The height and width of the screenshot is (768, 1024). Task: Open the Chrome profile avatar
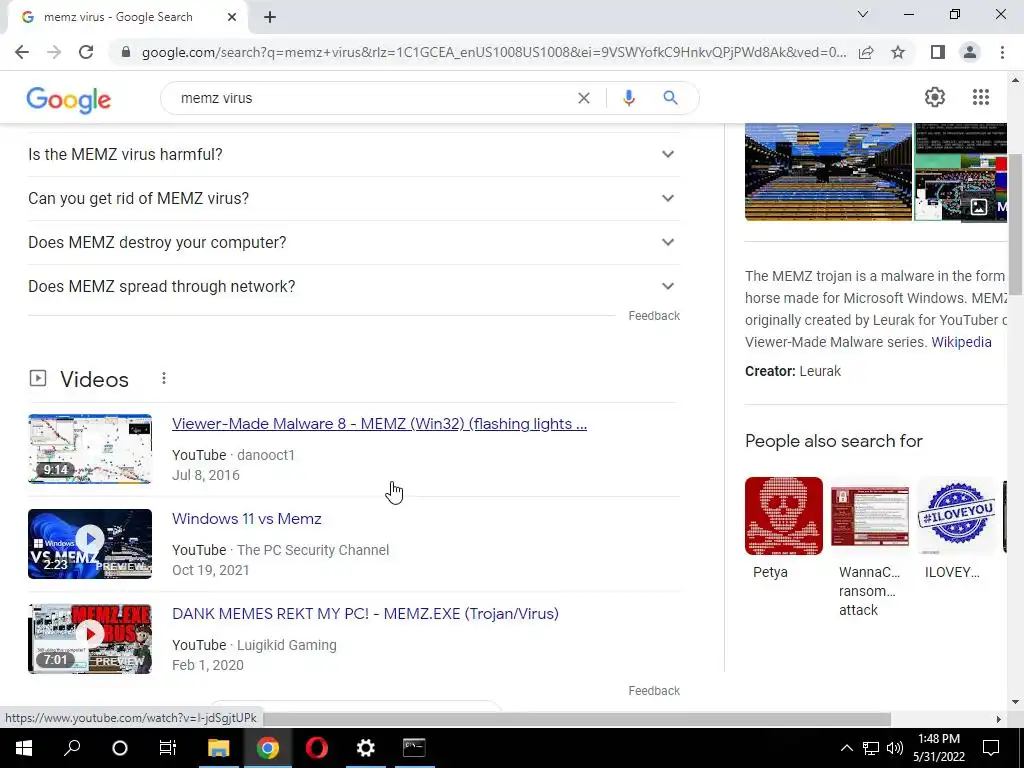(x=970, y=52)
